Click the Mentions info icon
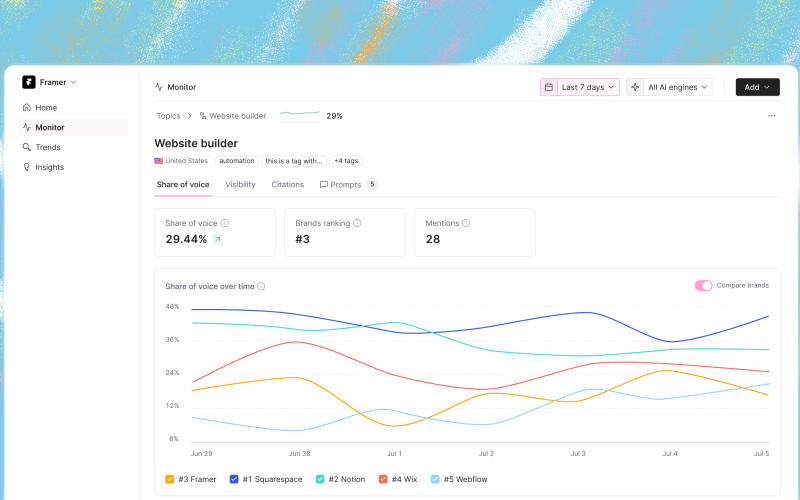 click(x=466, y=223)
